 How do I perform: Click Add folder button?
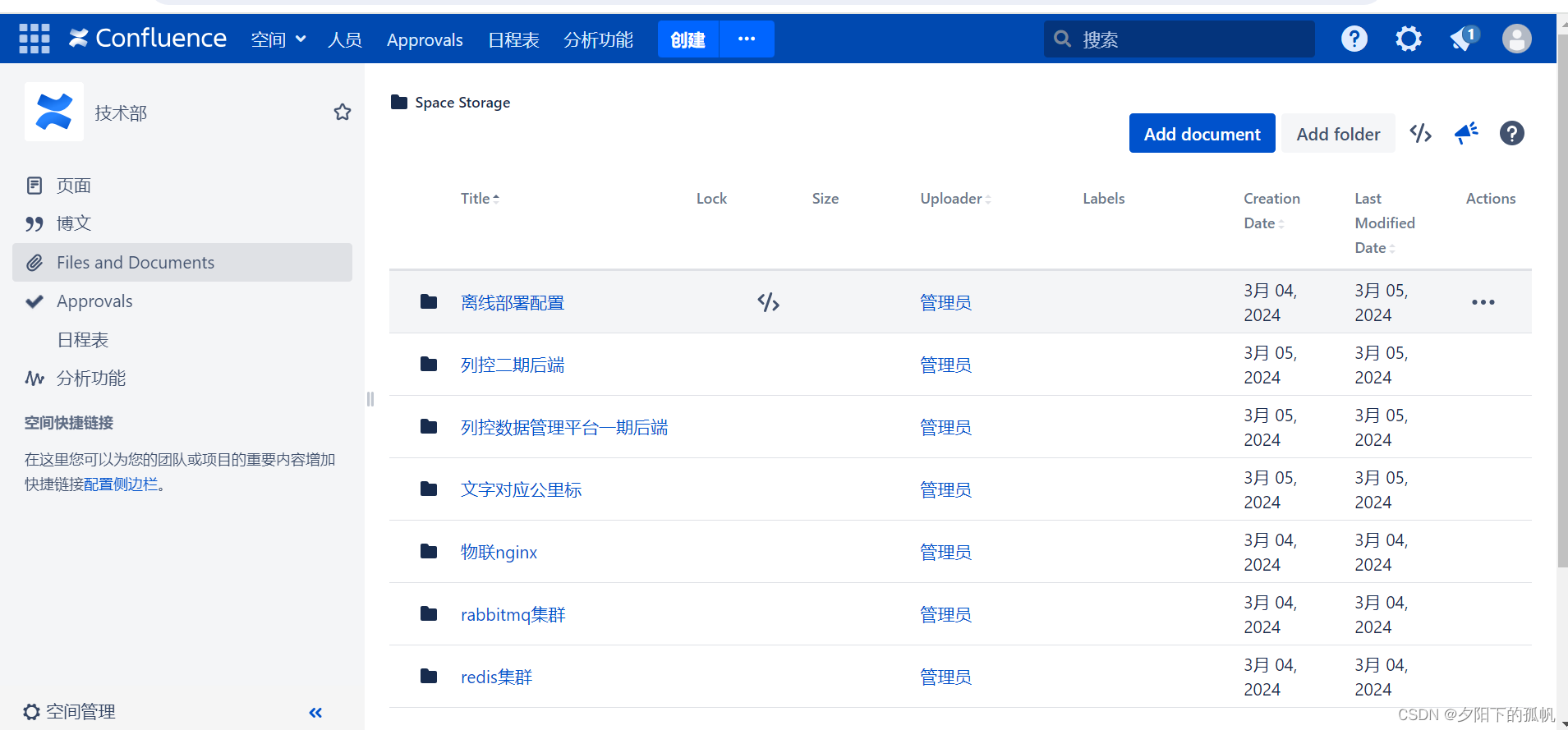point(1338,133)
